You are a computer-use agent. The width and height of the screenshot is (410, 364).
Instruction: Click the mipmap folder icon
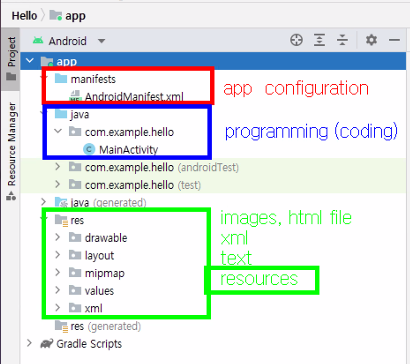(75, 273)
